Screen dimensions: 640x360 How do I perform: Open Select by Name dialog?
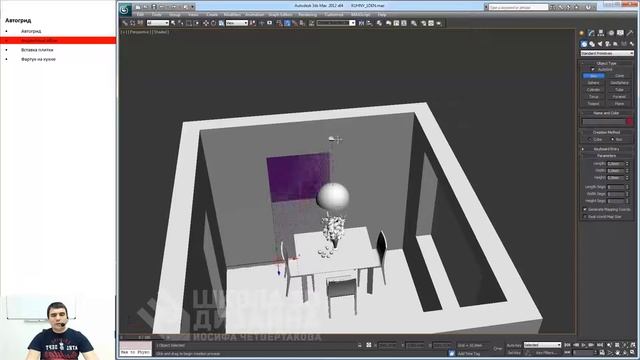coord(180,23)
